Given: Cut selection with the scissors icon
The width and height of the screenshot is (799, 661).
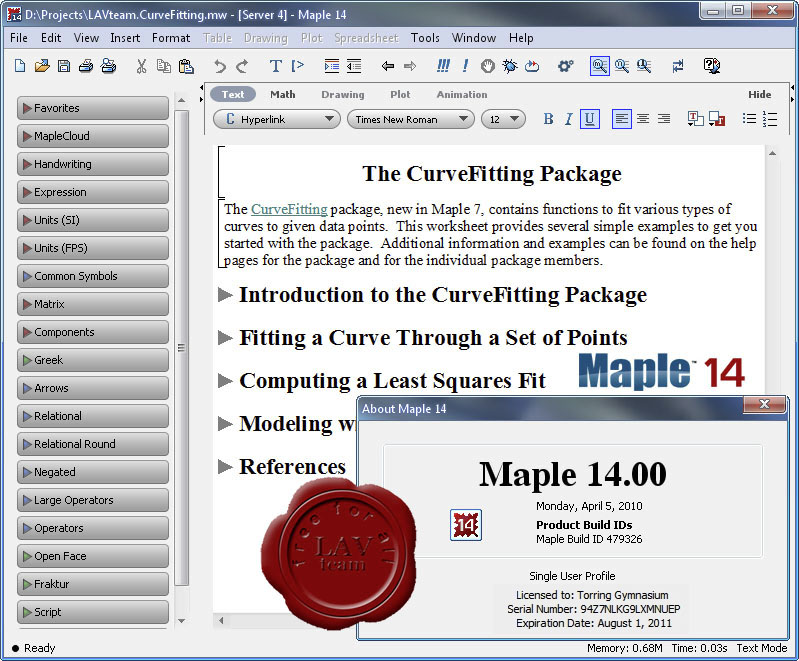Looking at the screenshot, I should 141,66.
